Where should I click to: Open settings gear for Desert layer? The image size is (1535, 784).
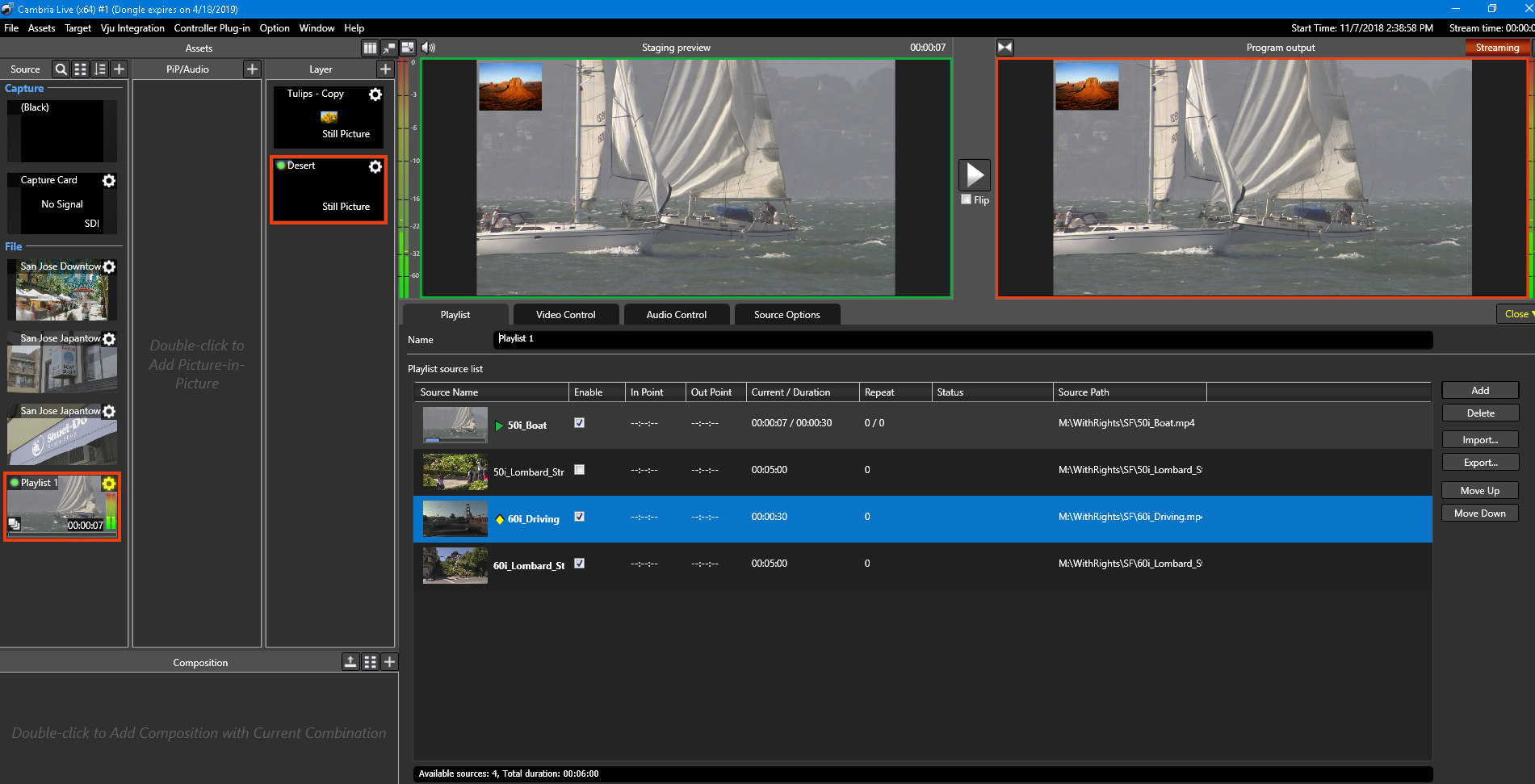375,166
